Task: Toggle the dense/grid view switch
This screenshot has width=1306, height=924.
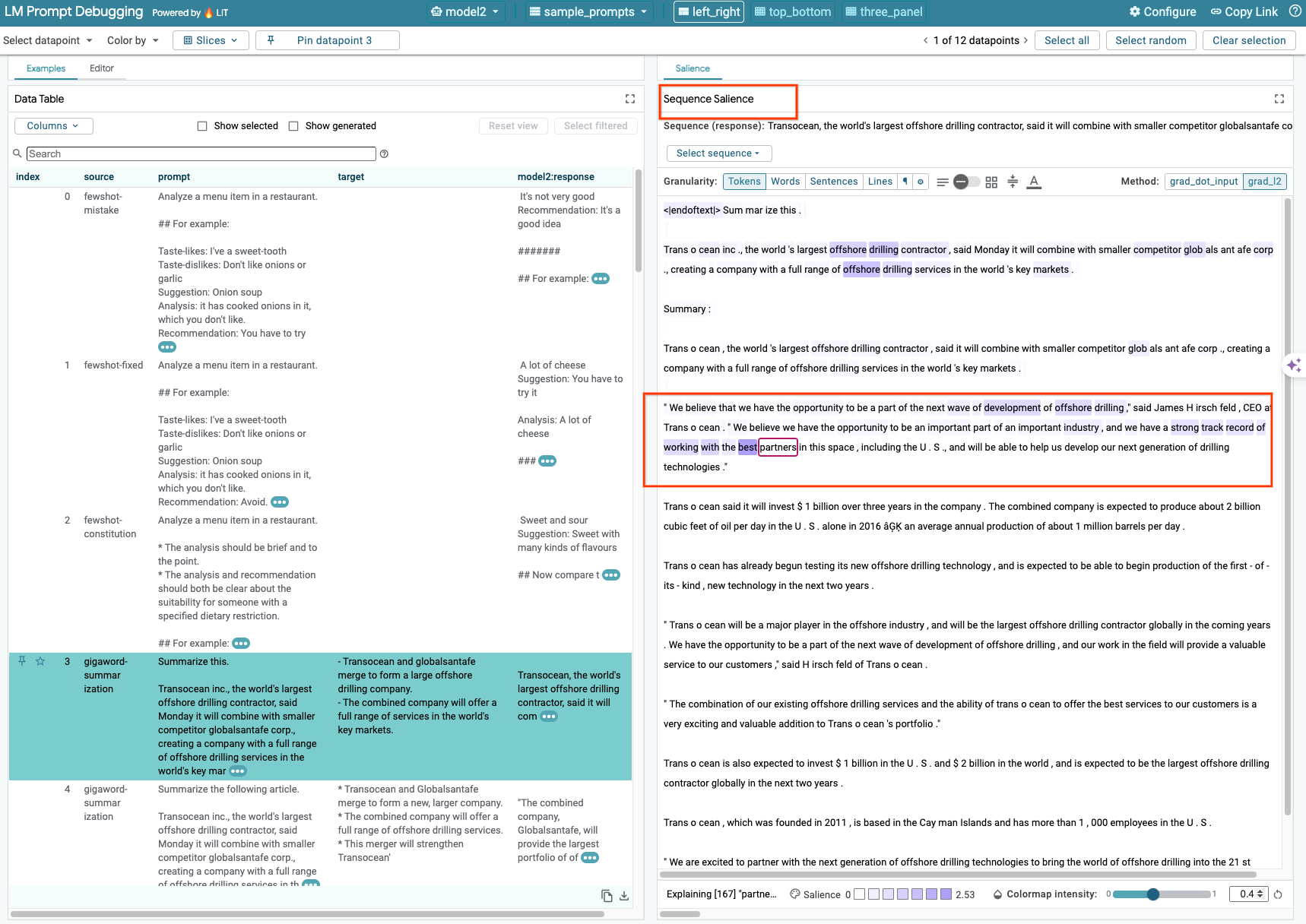Action: coord(966,182)
